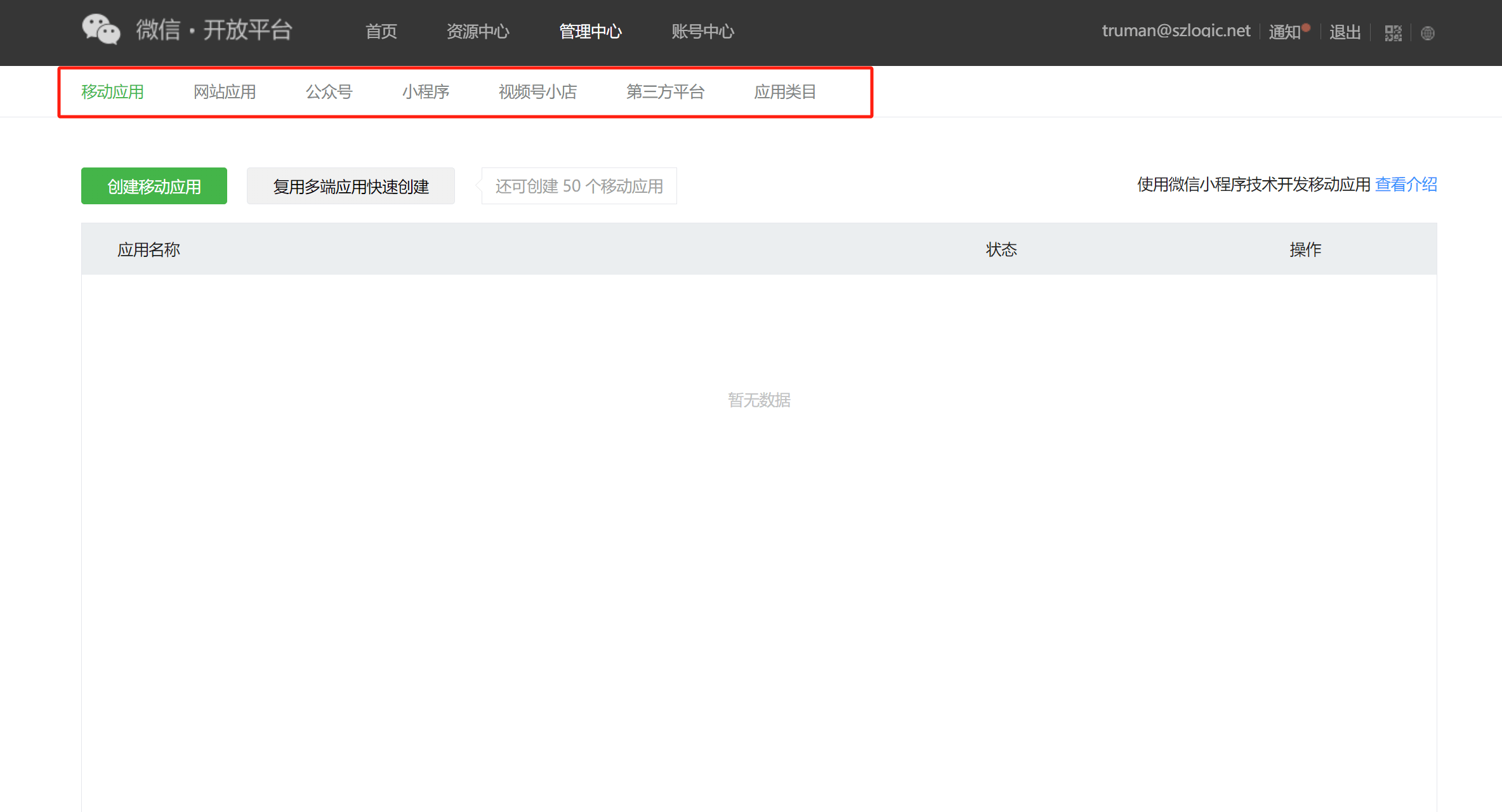1502x812 pixels.
Task: Click the QR code icon in top bar
Action: pyautogui.click(x=1393, y=32)
